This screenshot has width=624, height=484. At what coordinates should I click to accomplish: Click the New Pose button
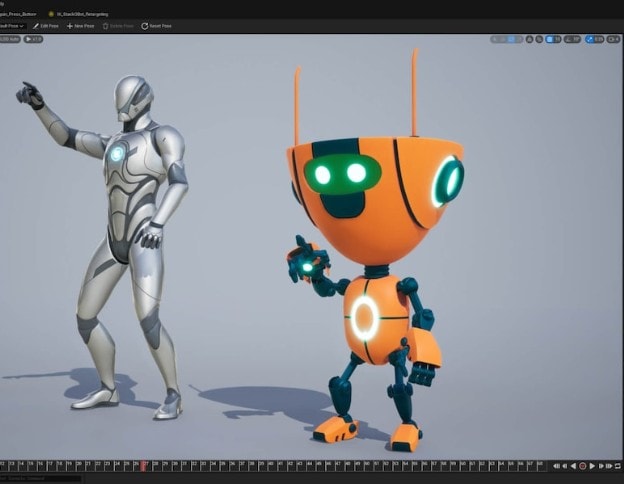[x=80, y=26]
